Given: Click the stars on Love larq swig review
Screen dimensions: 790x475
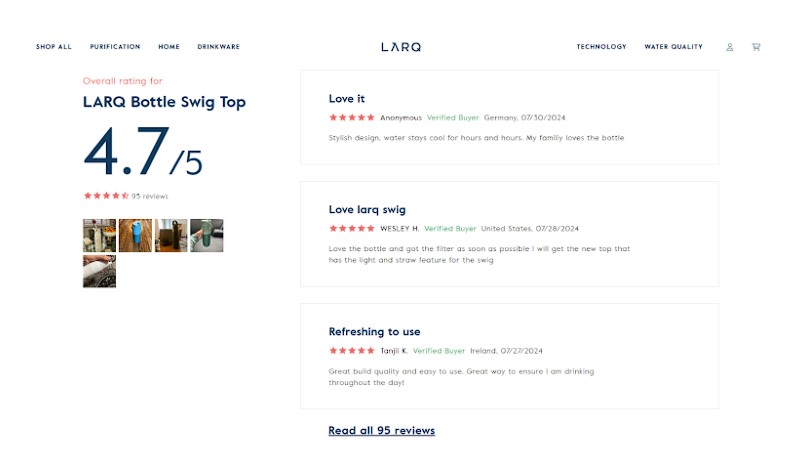Looking at the screenshot, I should (x=352, y=228).
